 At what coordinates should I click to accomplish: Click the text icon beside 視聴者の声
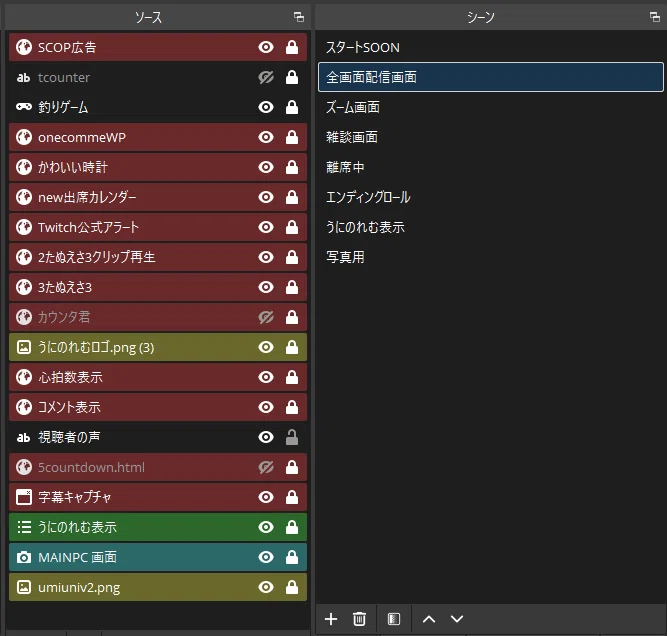click(24, 437)
